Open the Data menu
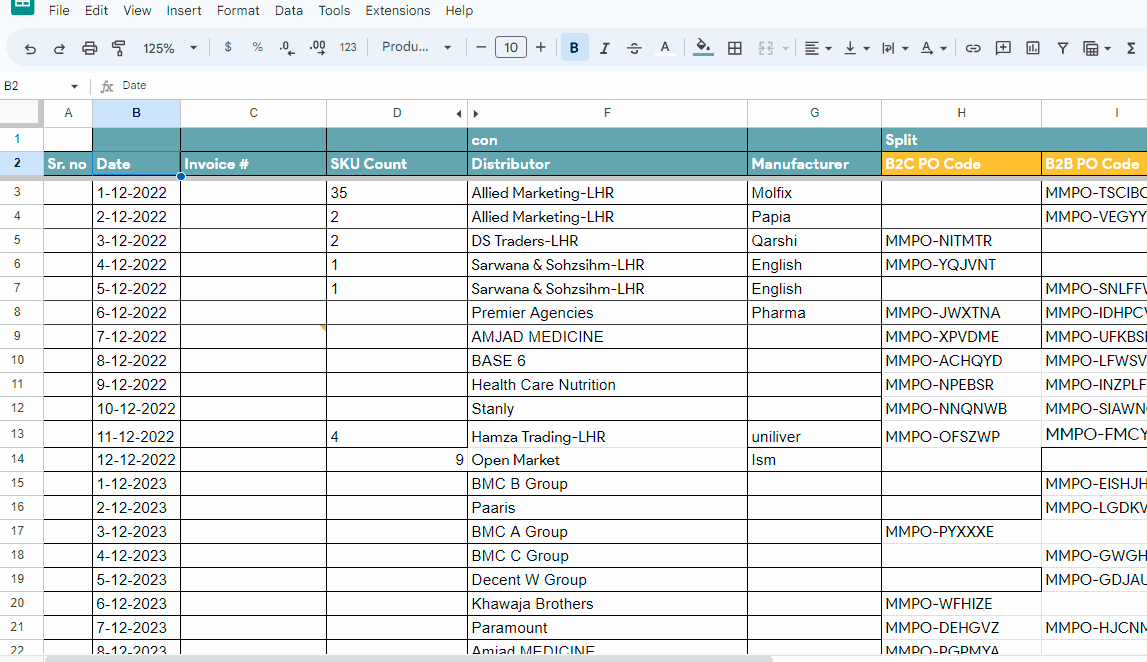Viewport: 1147px width, 662px height. (289, 10)
